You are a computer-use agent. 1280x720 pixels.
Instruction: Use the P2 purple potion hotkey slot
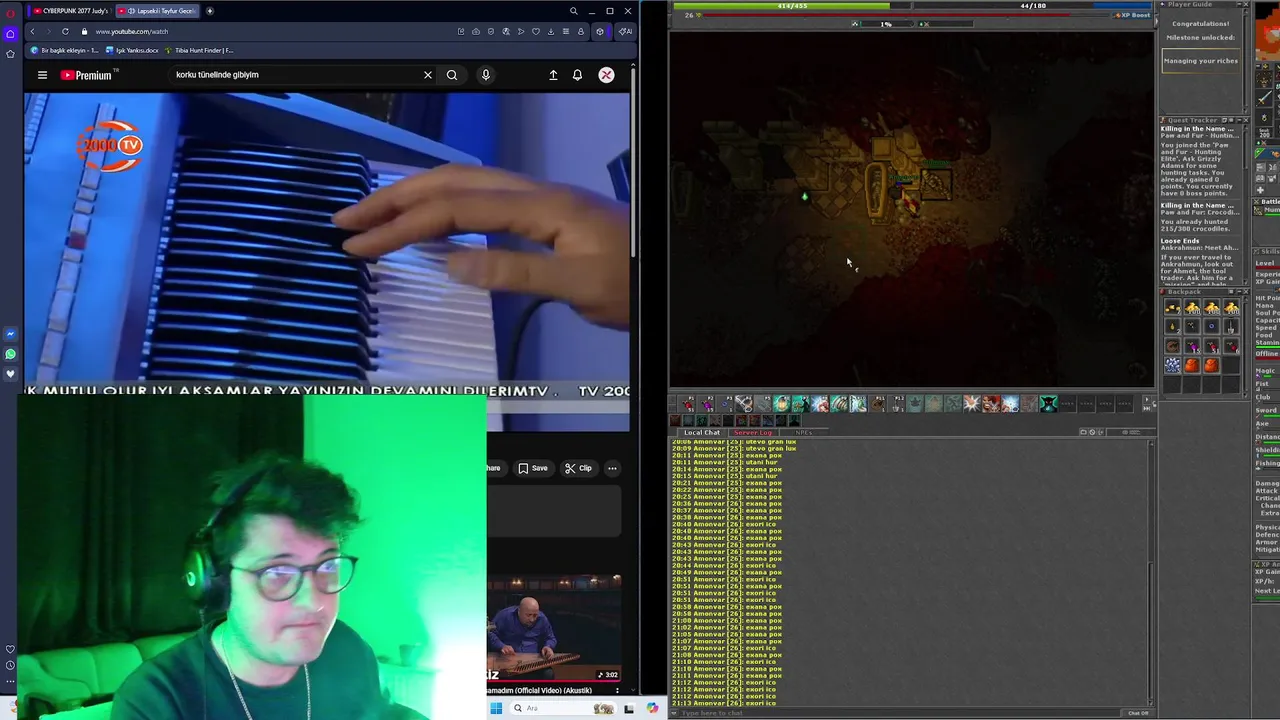click(x=707, y=404)
